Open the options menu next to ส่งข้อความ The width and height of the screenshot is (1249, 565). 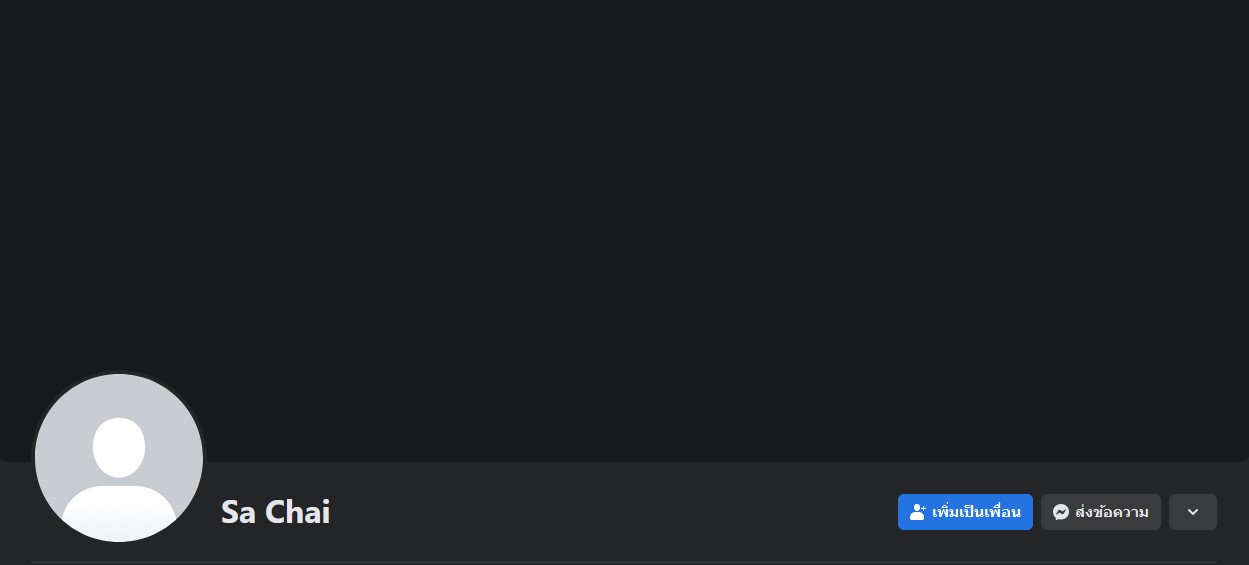1193,512
